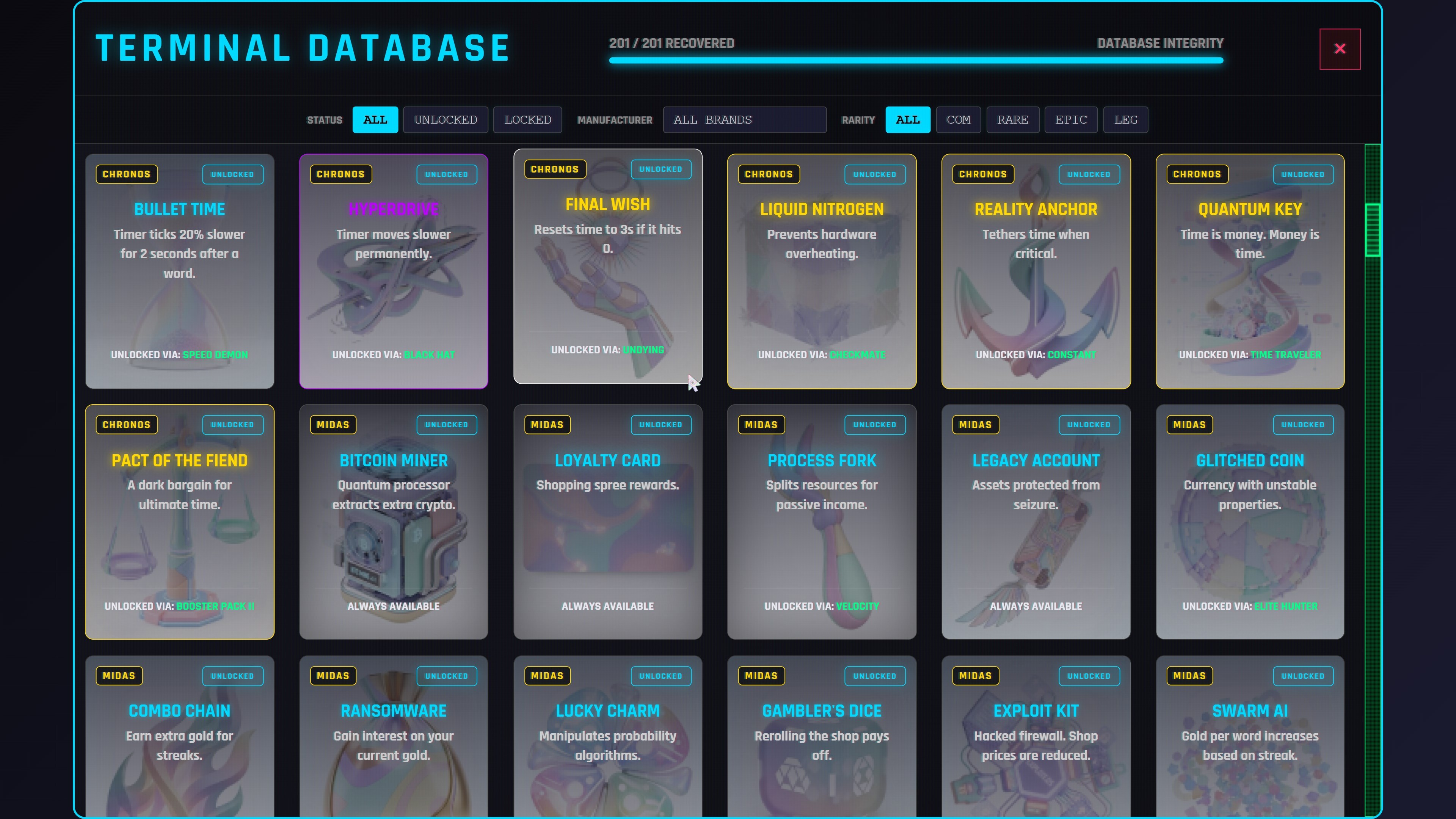Open the Swarm AI card
The width and height of the screenshot is (1456, 819).
1250,736
